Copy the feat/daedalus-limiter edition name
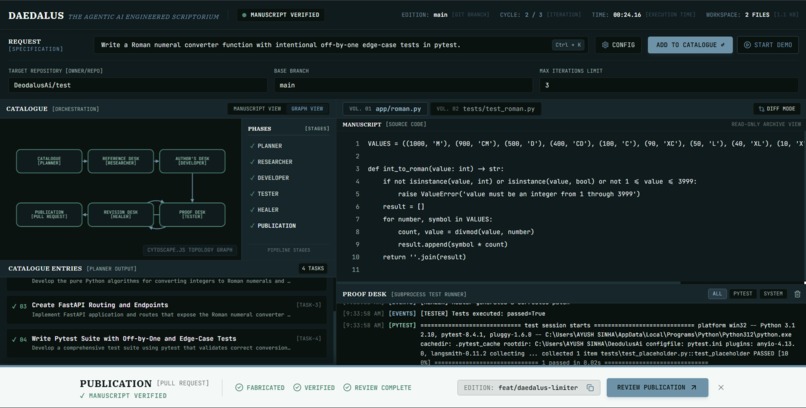Screen dimensions: 806x408 (590, 387)
